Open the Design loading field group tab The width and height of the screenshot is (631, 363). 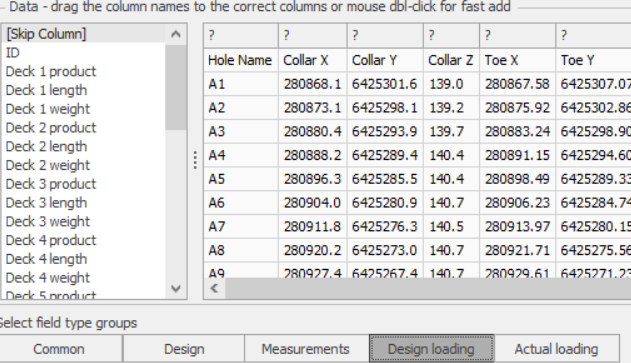tap(431, 349)
